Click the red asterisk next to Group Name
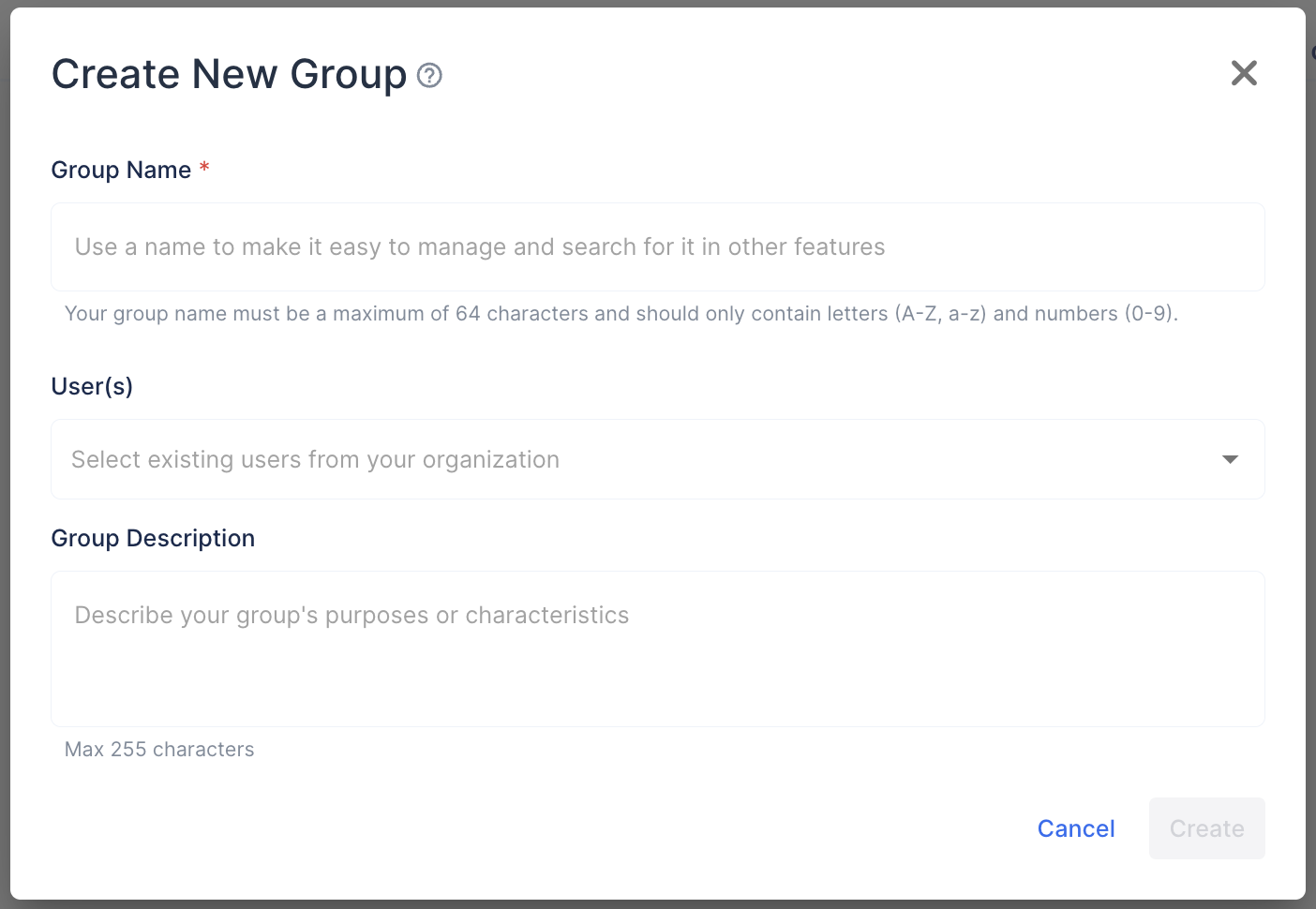The width and height of the screenshot is (1316, 909). tap(204, 167)
